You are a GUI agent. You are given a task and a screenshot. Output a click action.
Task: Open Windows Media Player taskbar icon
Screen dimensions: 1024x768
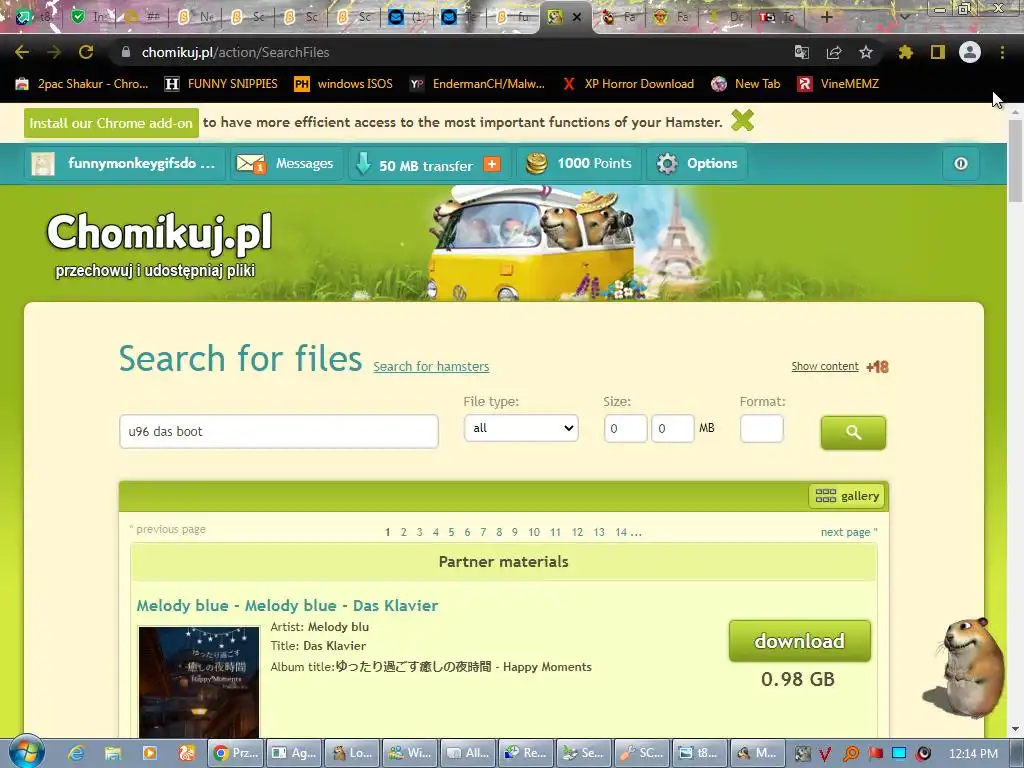[x=150, y=754]
